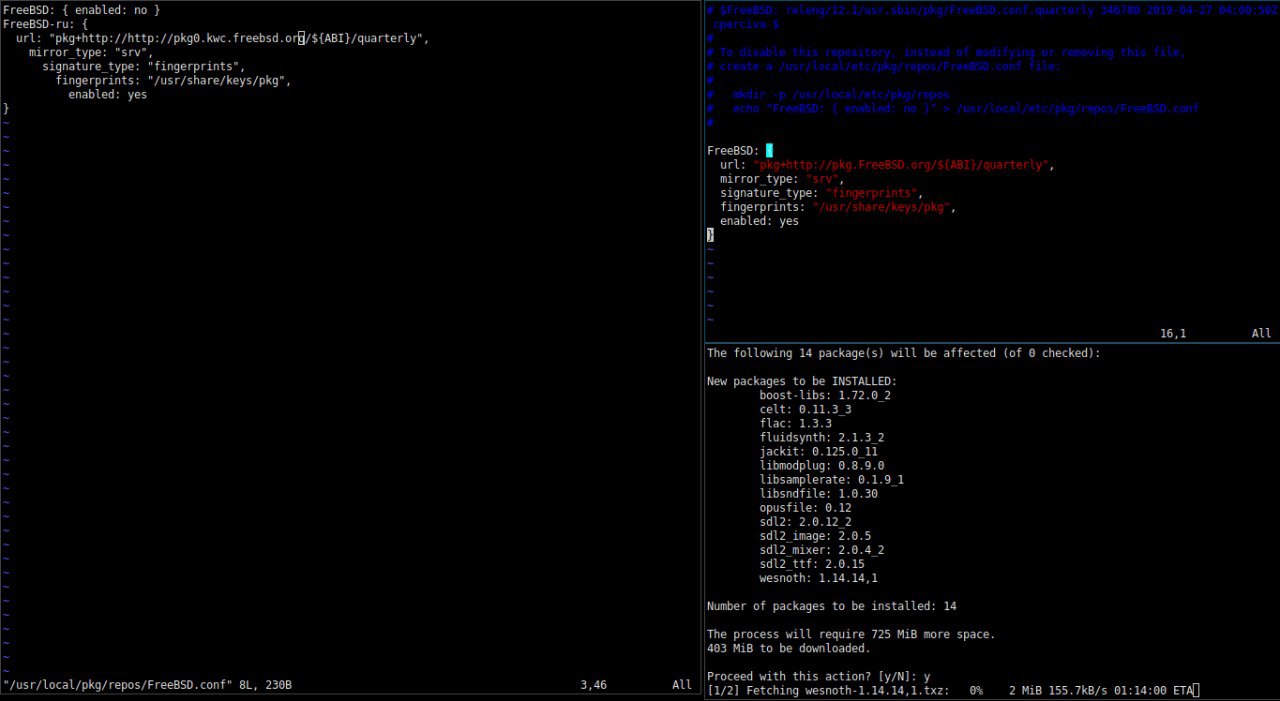Click the 'To disable this repository' comment line
The width and height of the screenshot is (1280, 701).
tap(945, 52)
